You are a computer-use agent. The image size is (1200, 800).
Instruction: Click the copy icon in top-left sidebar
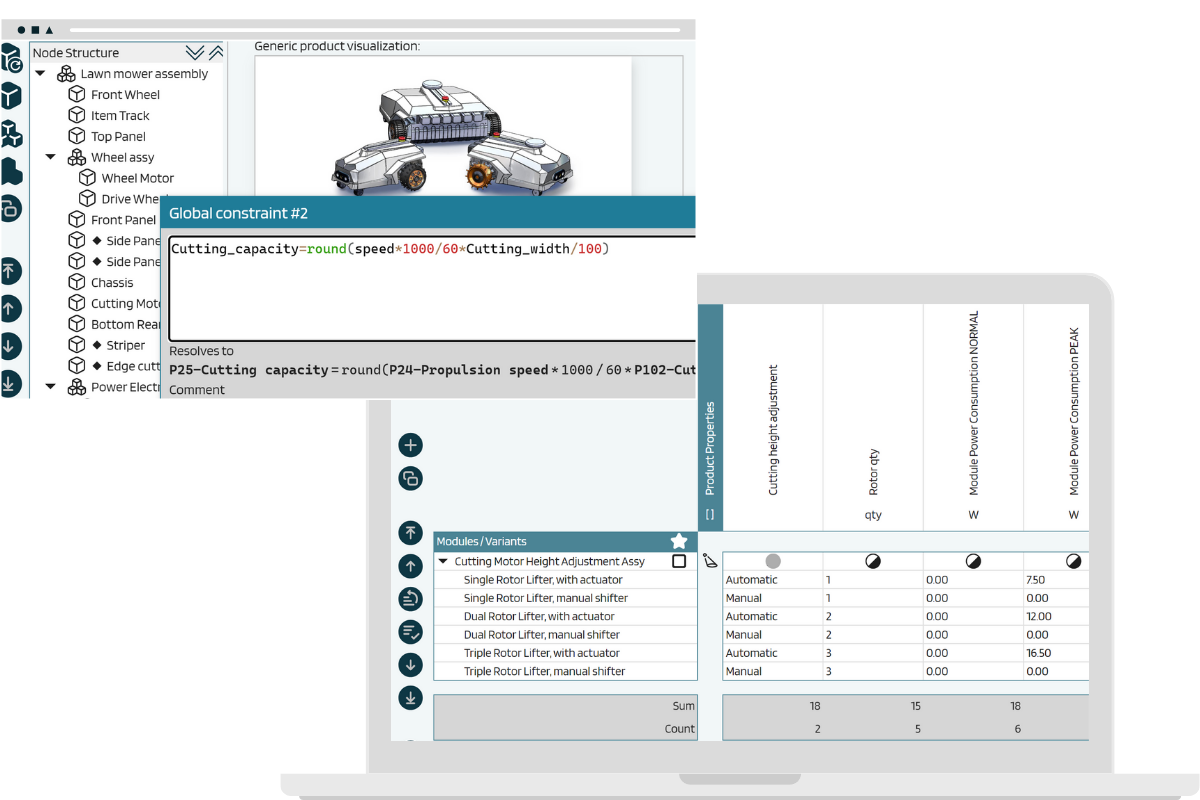pyautogui.click(x=10, y=208)
